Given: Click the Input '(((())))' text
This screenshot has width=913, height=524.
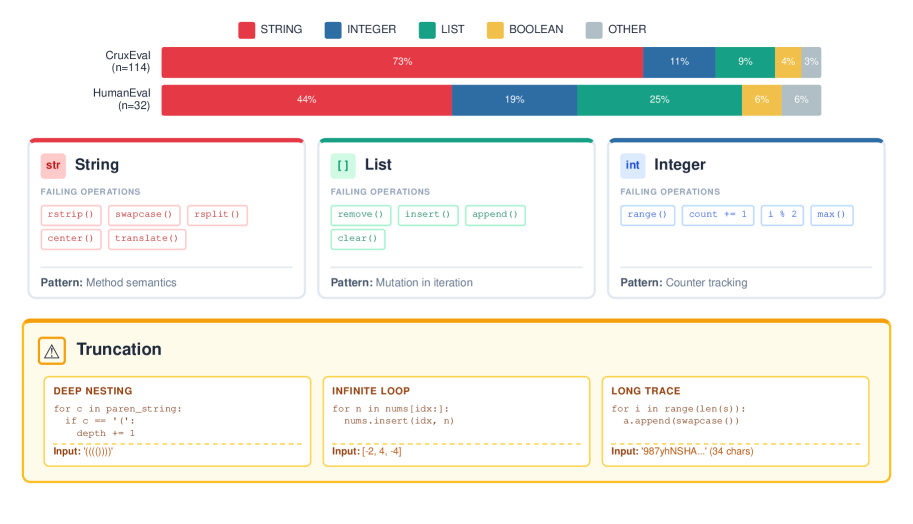Looking at the screenshot, I should (x=83, y=452).
